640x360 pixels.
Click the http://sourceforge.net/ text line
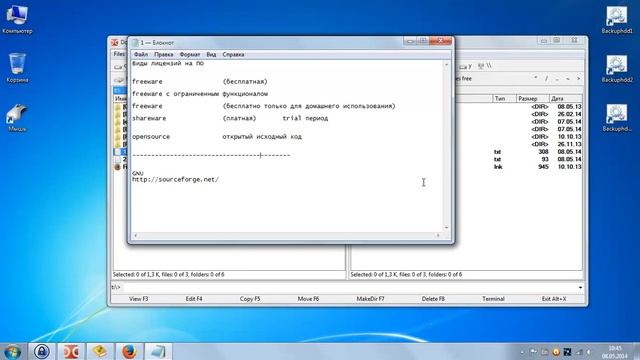click(x=176, y=180)
